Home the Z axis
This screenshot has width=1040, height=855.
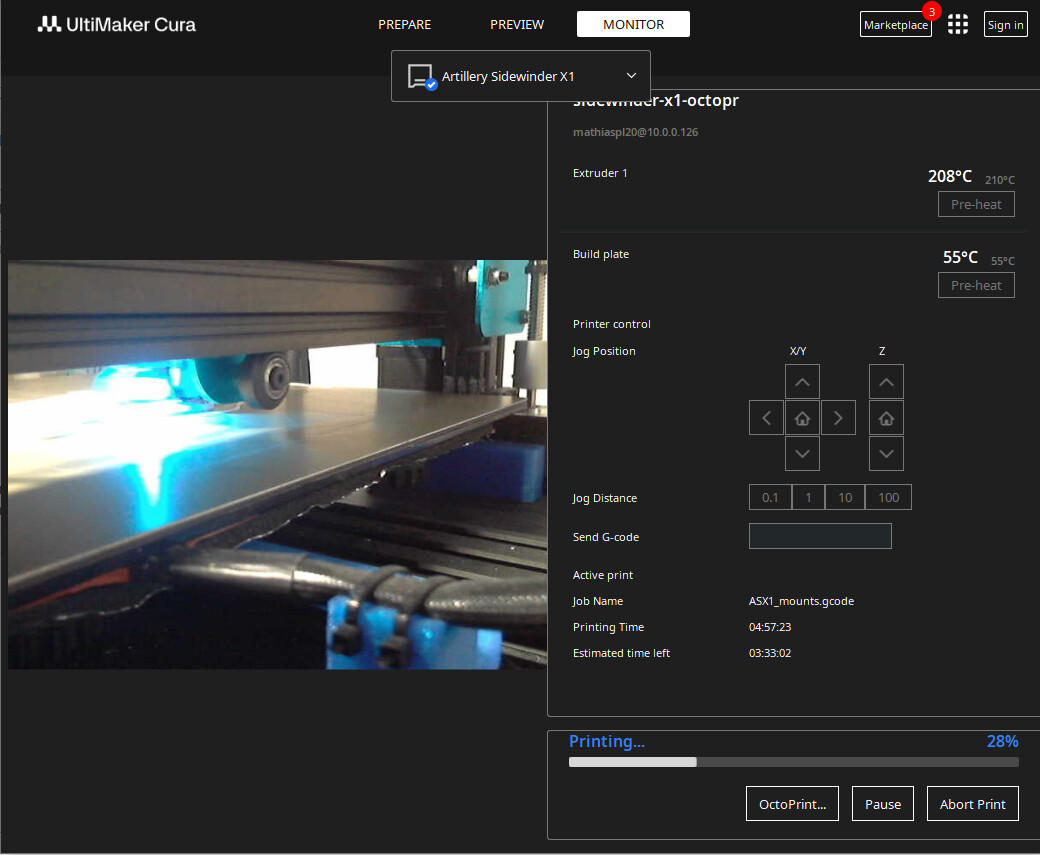[x=886, y=417]
